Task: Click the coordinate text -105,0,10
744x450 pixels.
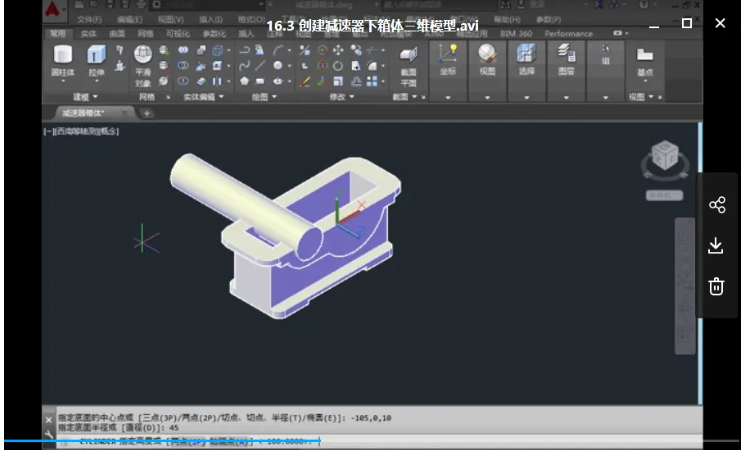Action: click(x=371, y=418)
